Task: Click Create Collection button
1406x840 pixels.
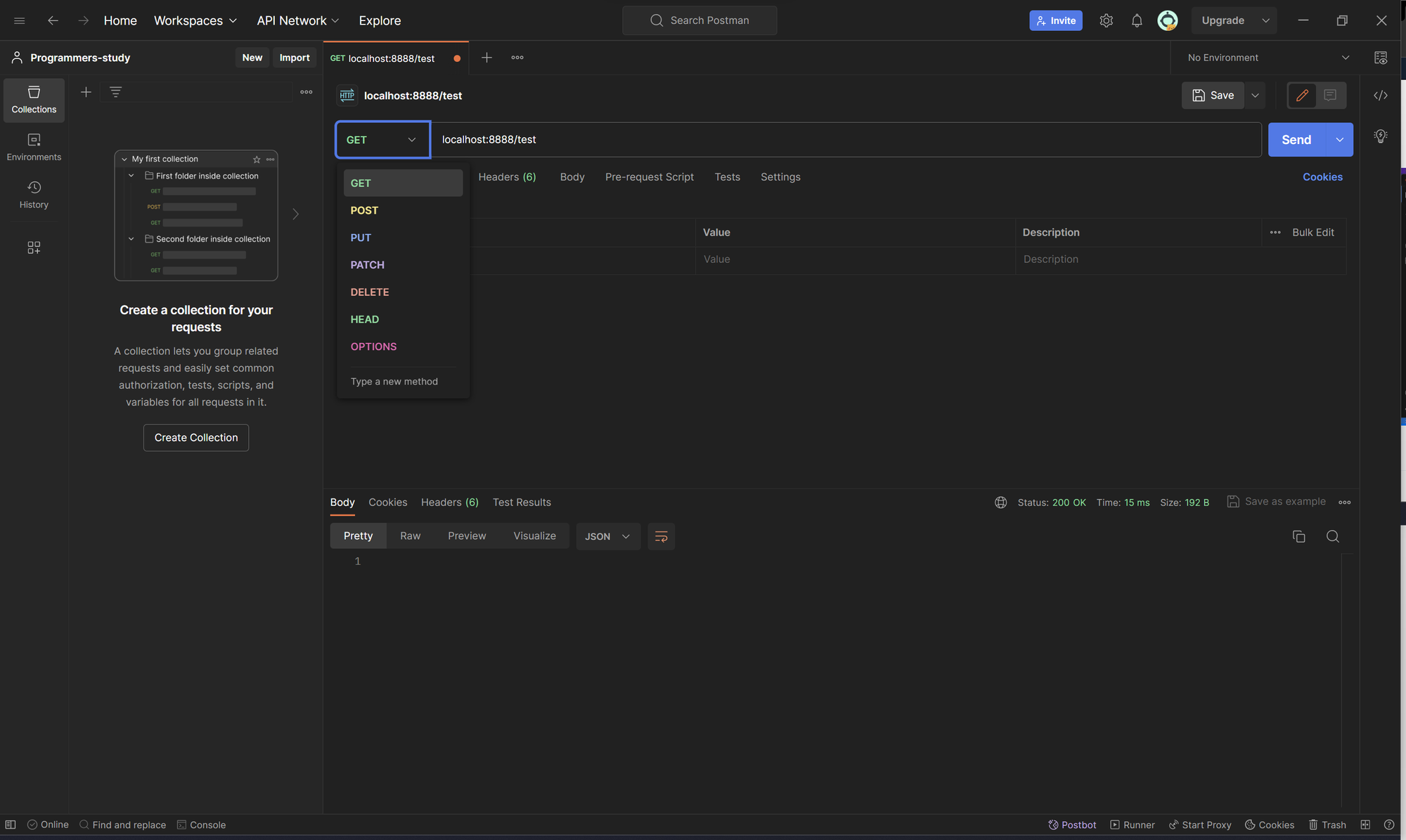Action: click(x=196, y=437)
